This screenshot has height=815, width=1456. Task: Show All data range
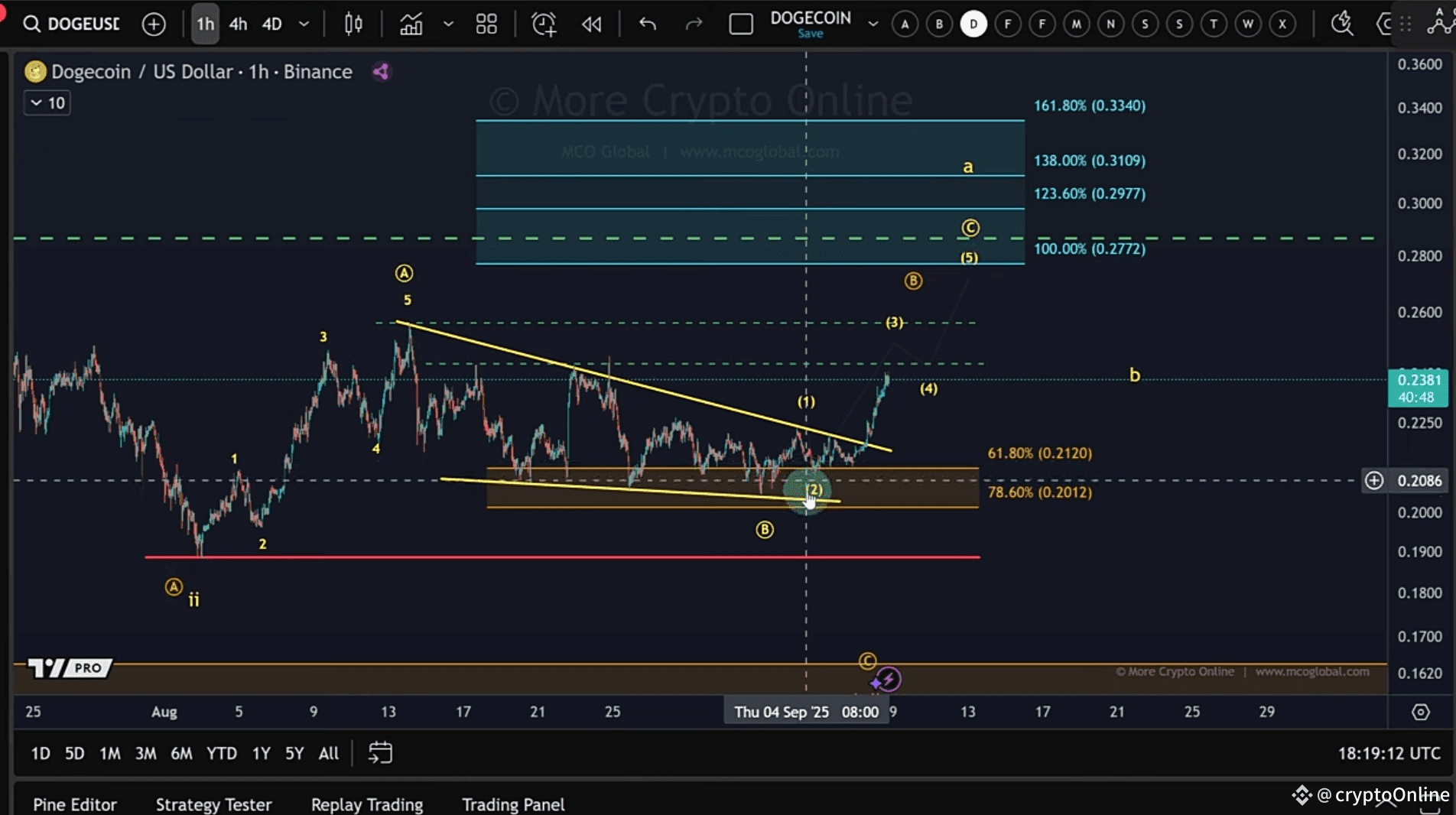329,753
